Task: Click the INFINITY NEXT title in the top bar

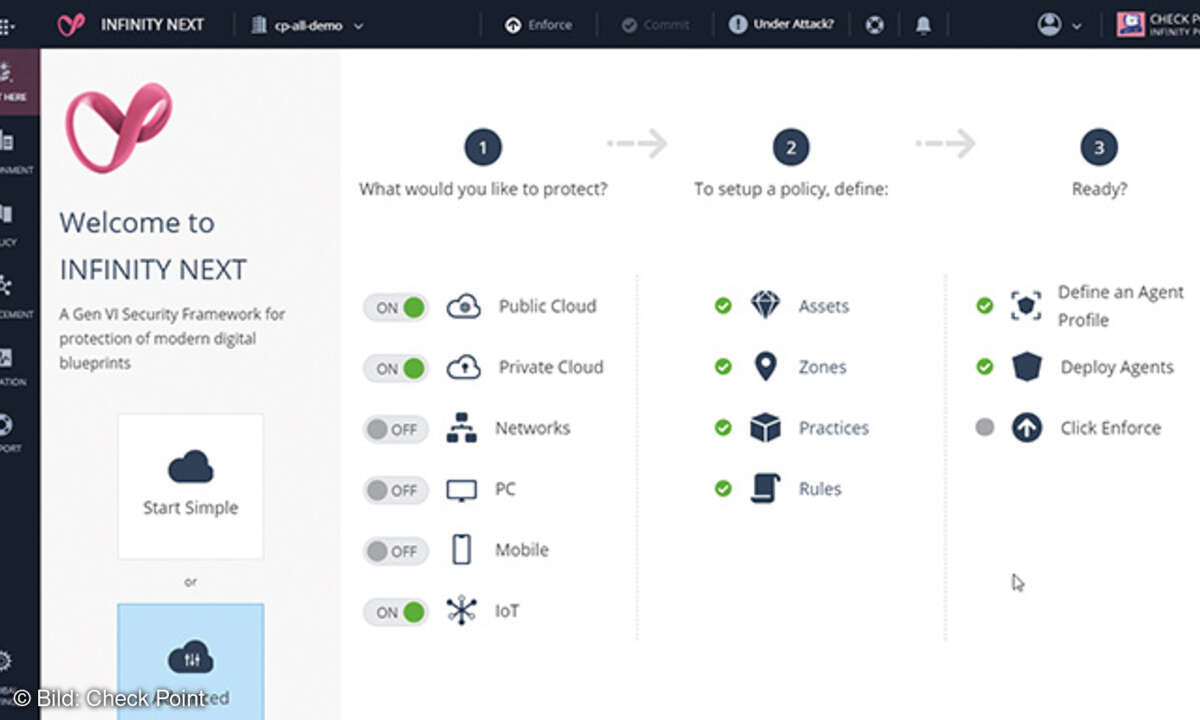Action: coord(154,25)
